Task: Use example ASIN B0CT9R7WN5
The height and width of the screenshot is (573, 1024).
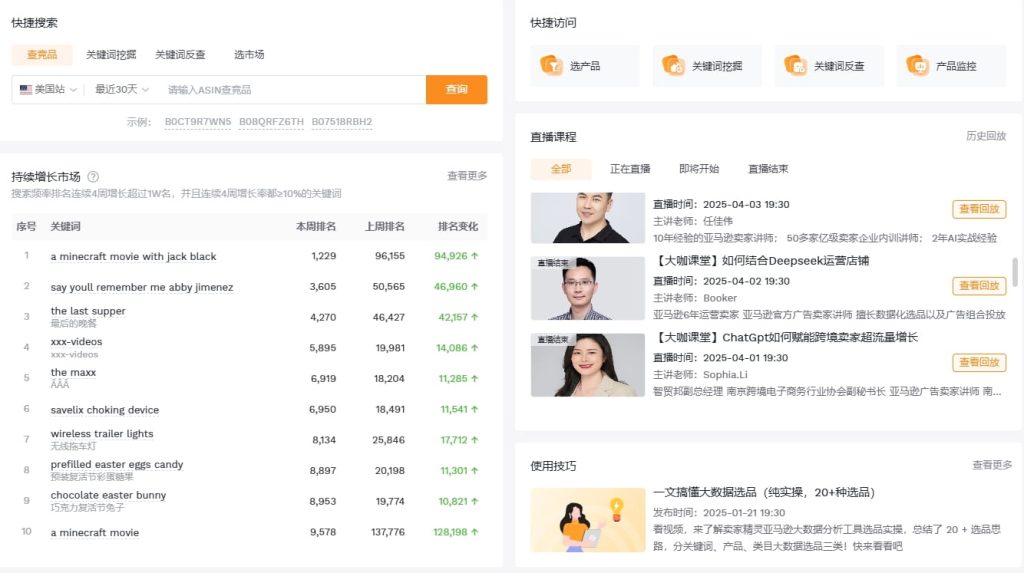Action: 198,122
